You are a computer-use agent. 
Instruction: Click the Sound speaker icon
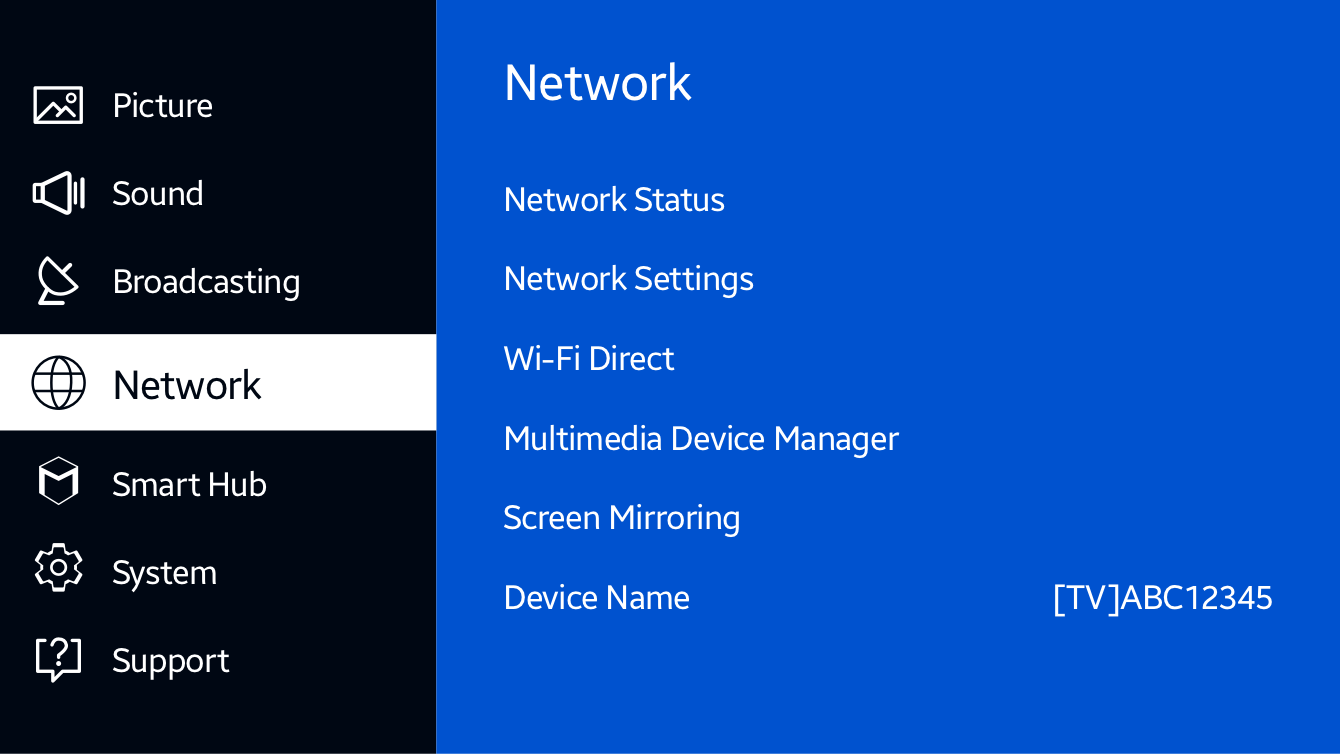click(58, 193)
